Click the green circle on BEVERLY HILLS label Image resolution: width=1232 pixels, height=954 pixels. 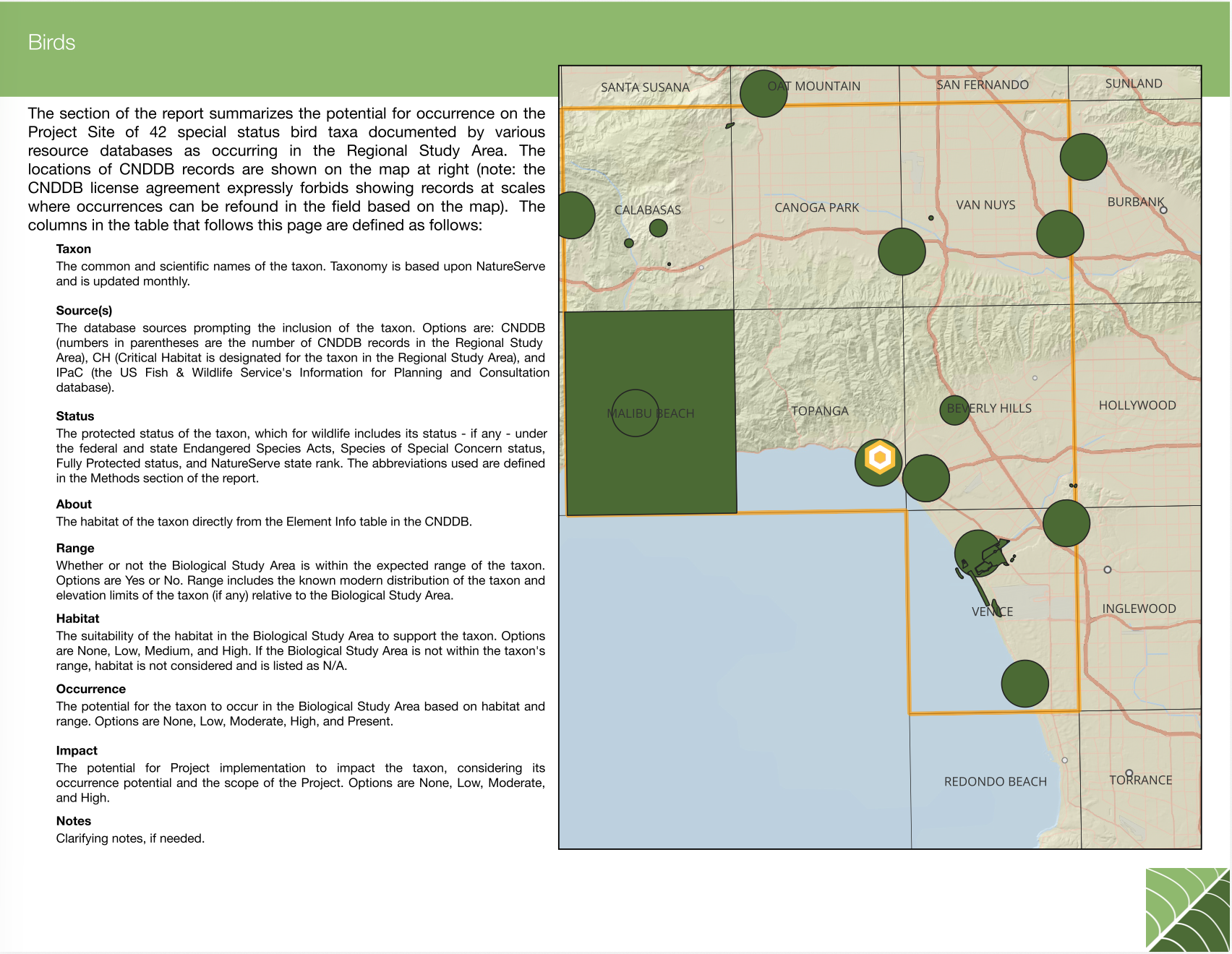tap(954, 410)
